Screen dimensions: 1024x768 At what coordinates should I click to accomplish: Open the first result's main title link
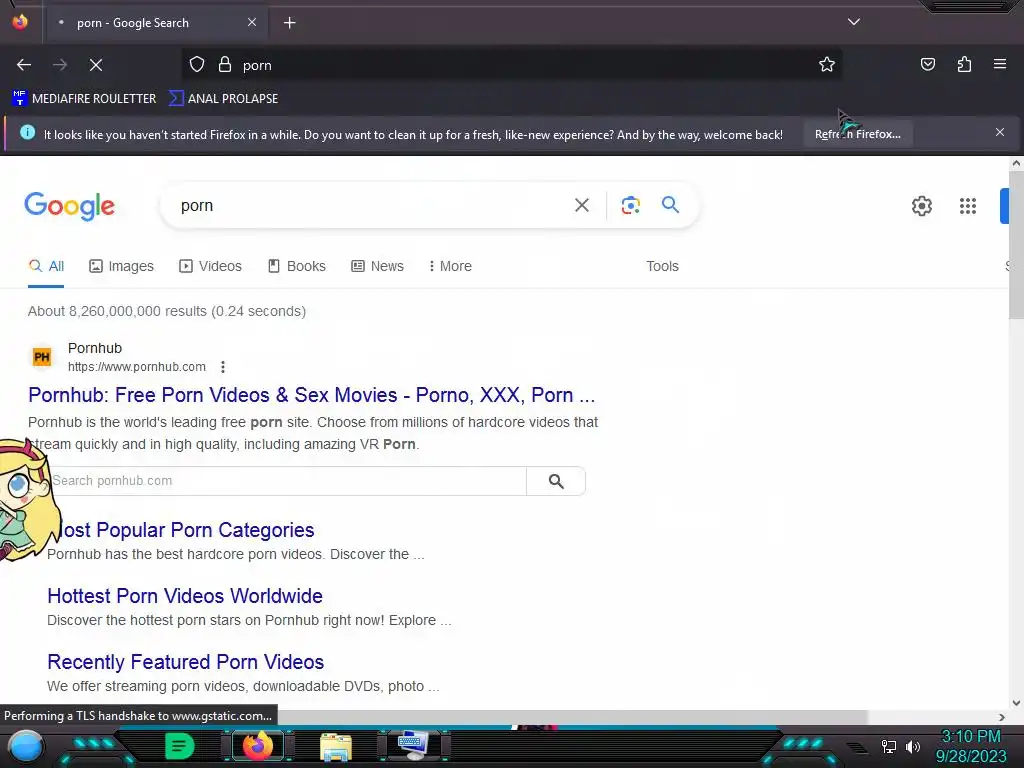(312, 395)
